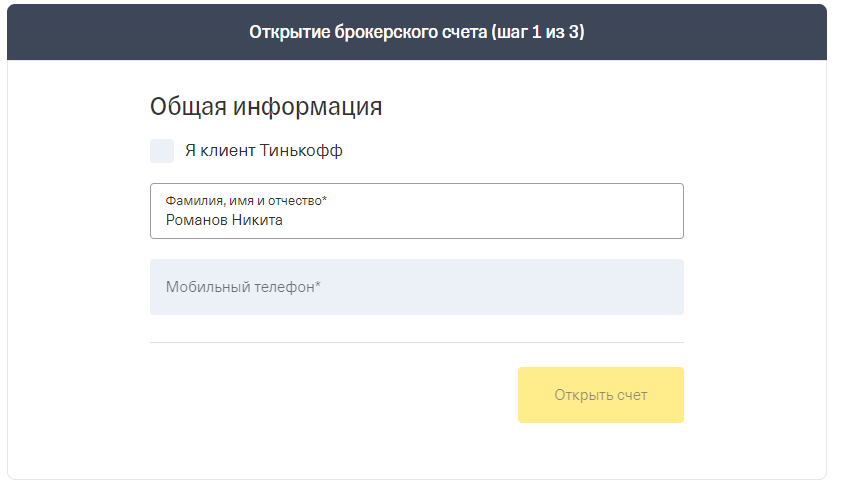Click the "Я клиент Тинькофф" label text
Viewport: 841px width, 492px height.
coord(264,151)
